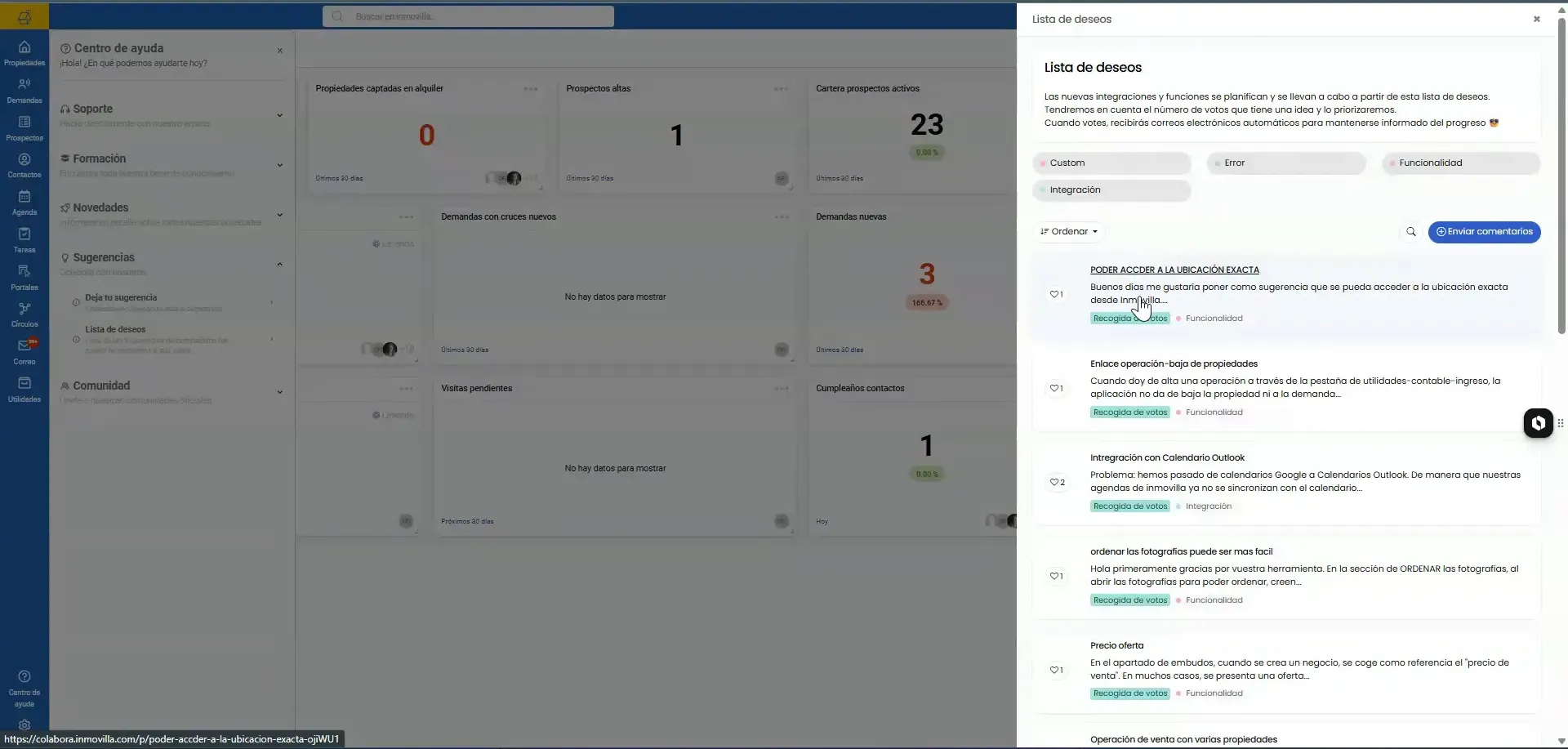Click the 166,67 % badge in Demandas nuevas
The height and width of the screenshot is (749, 1568).
(x=927, y=303)
